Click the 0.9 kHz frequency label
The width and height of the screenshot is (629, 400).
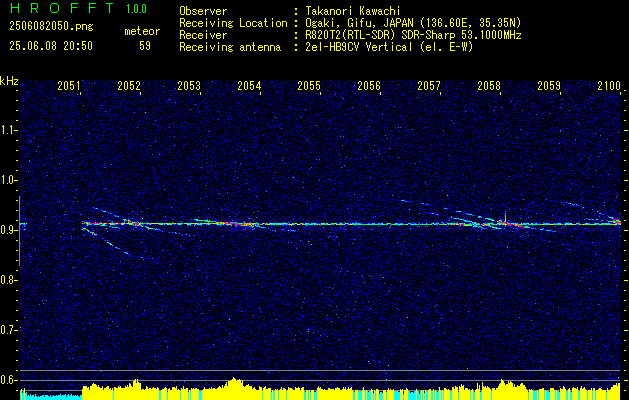click(8, 230)
